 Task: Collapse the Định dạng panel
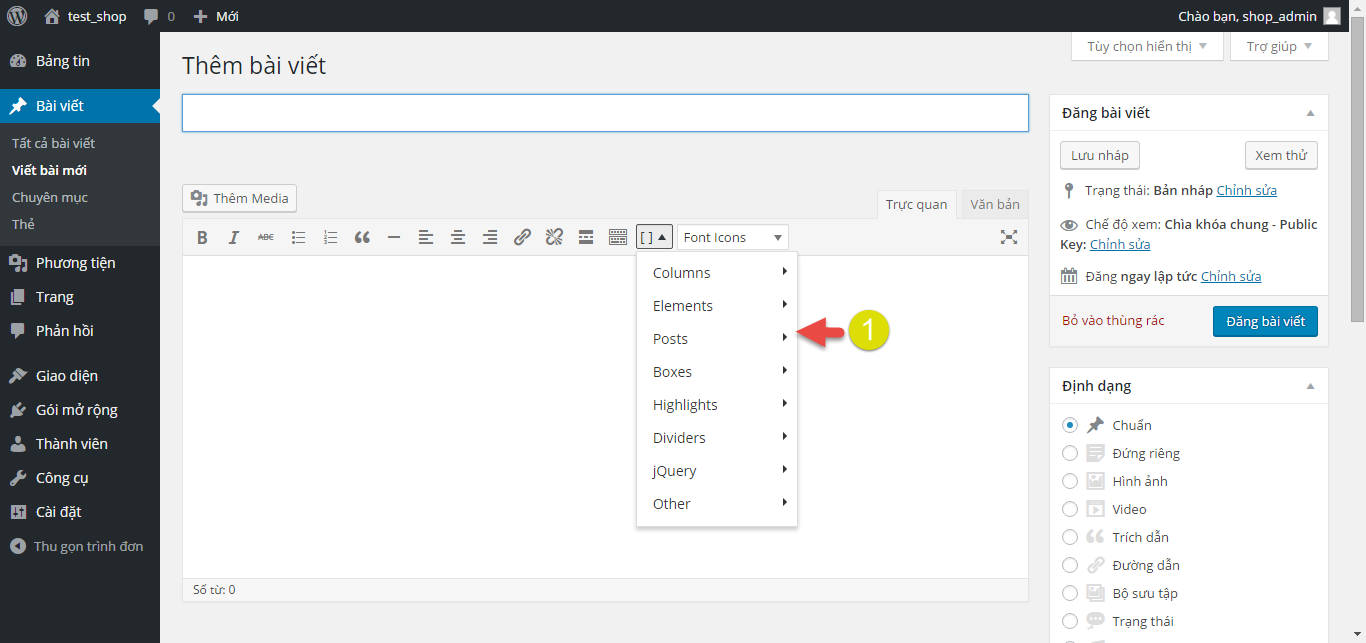coord(1310,386)
